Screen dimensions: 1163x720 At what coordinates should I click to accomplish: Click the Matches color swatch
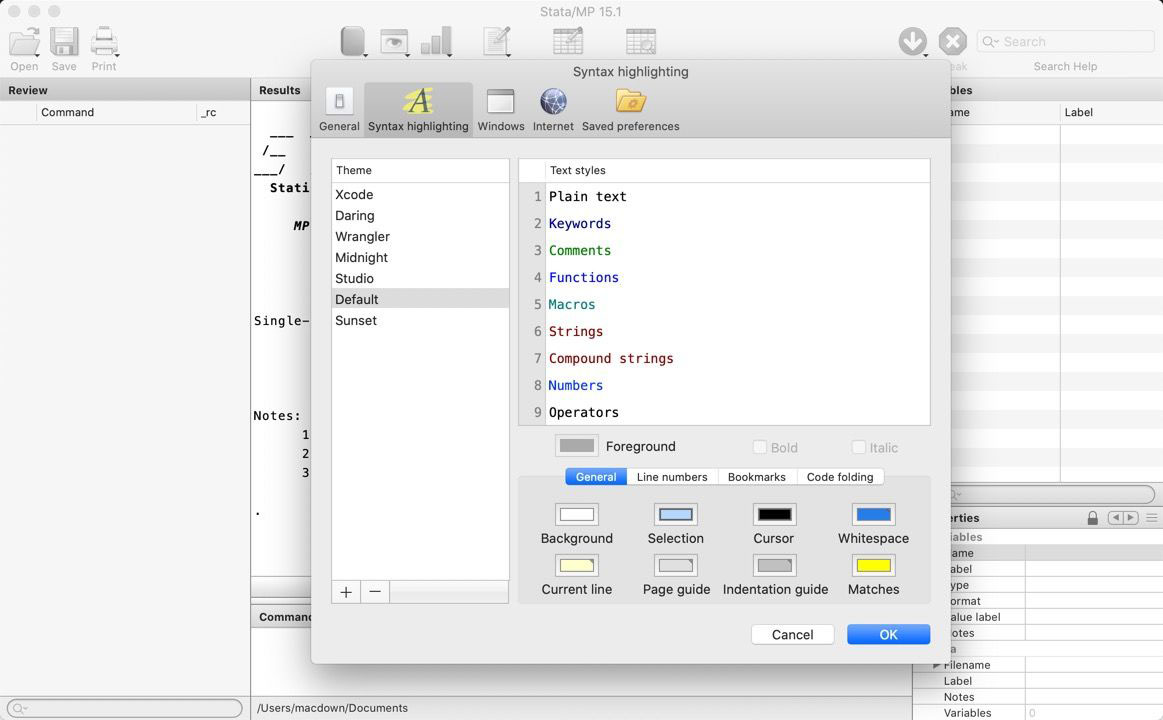click(x=873, y=566)
